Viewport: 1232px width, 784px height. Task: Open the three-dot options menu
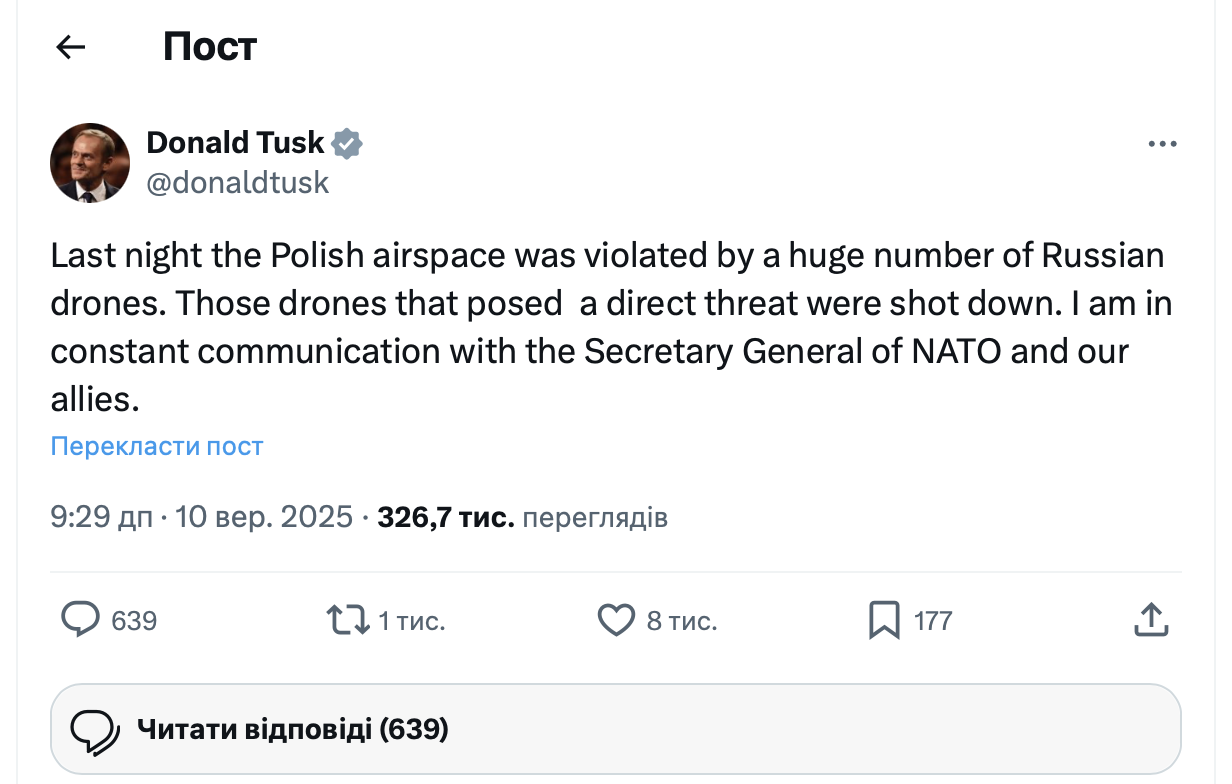[x=1162, y=143]
